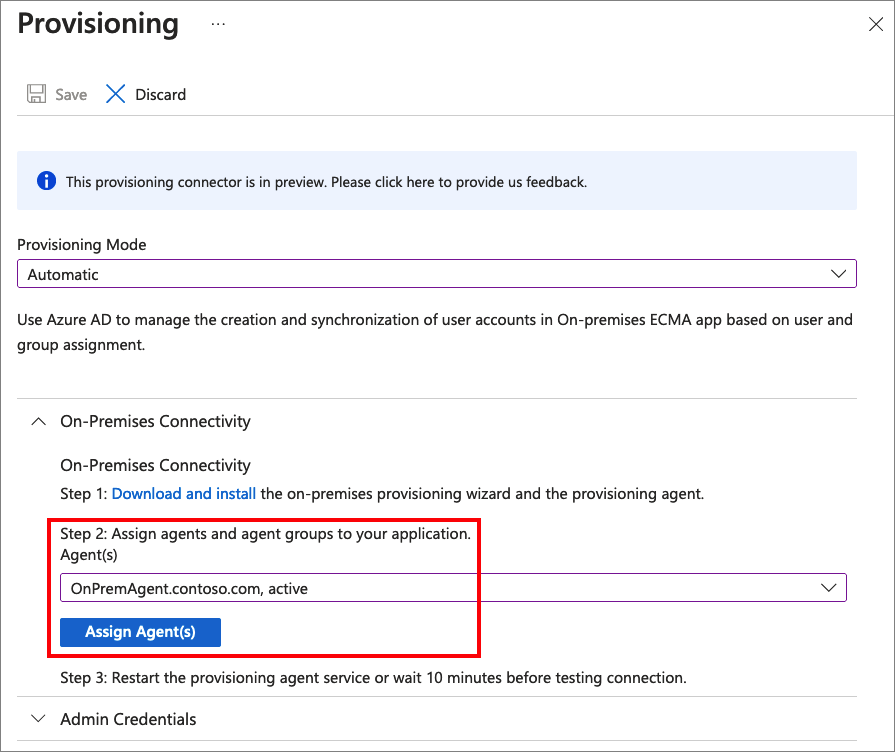Screen dimensions: 895x752
Task: Click the Provisioning Mode dropdown arrow
Action: point(838,274)
